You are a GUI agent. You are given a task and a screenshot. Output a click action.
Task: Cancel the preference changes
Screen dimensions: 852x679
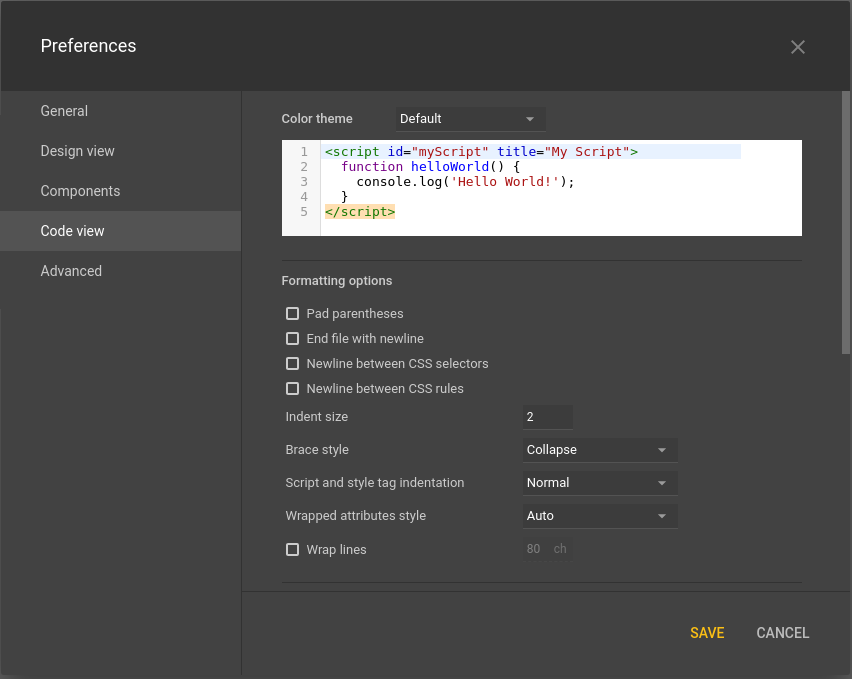pos(783,633)
